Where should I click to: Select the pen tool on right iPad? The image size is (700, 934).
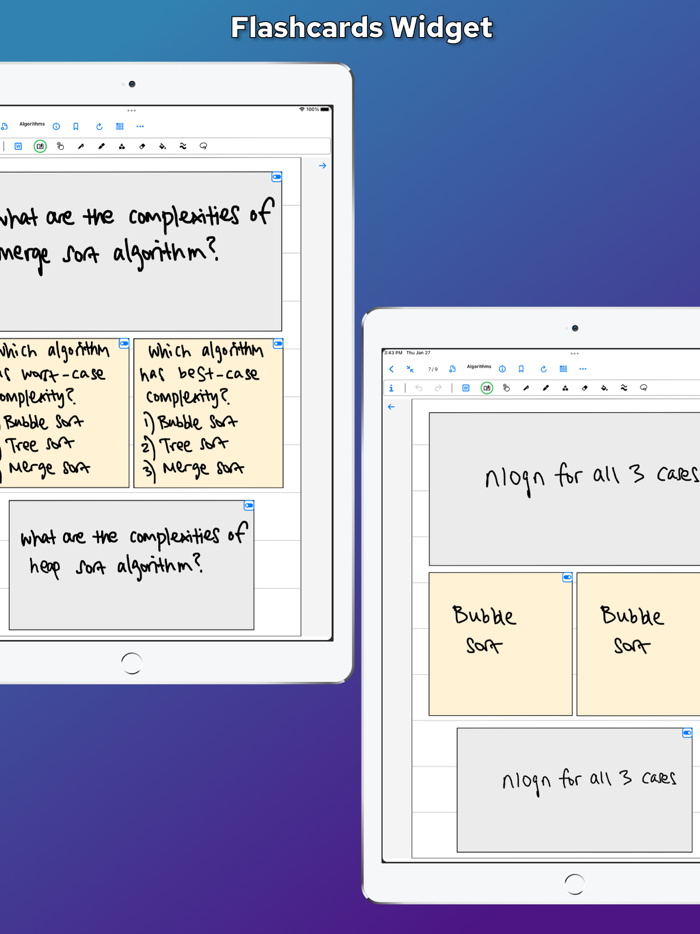point(526,388)
